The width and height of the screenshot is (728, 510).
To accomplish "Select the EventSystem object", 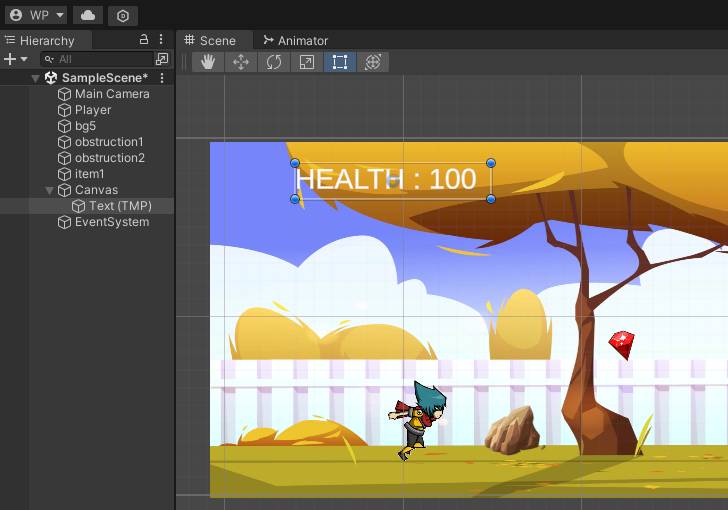I will pyautogui.click(x=111, y=222).
